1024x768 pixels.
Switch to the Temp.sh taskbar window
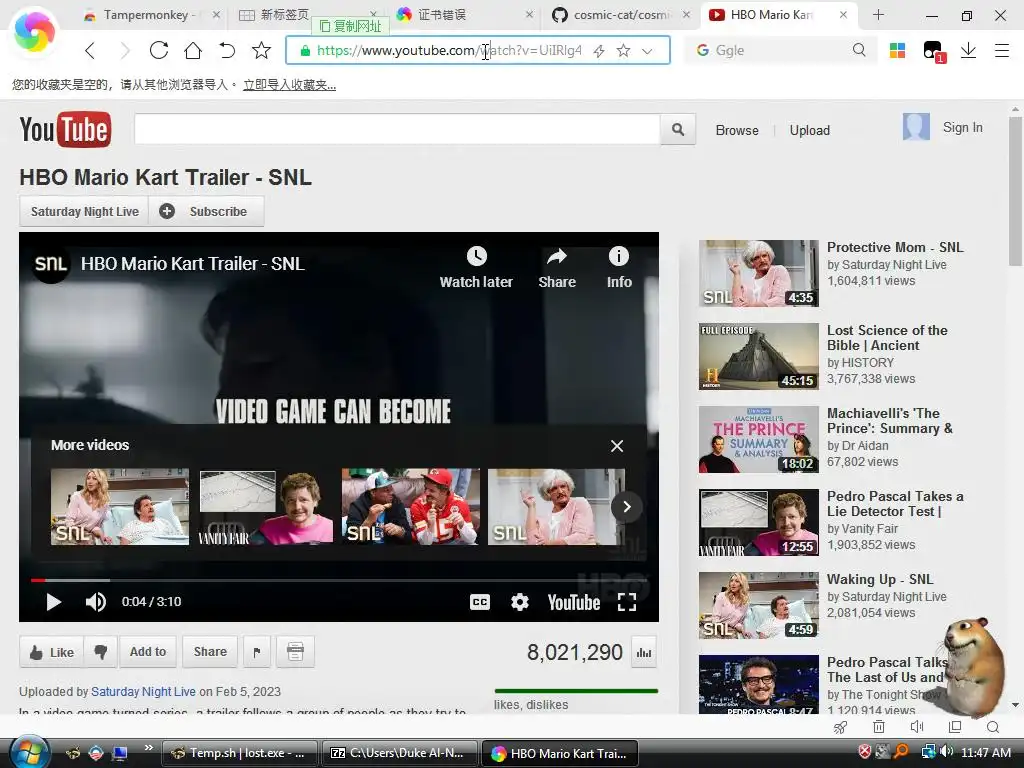(x=239, y=753)
